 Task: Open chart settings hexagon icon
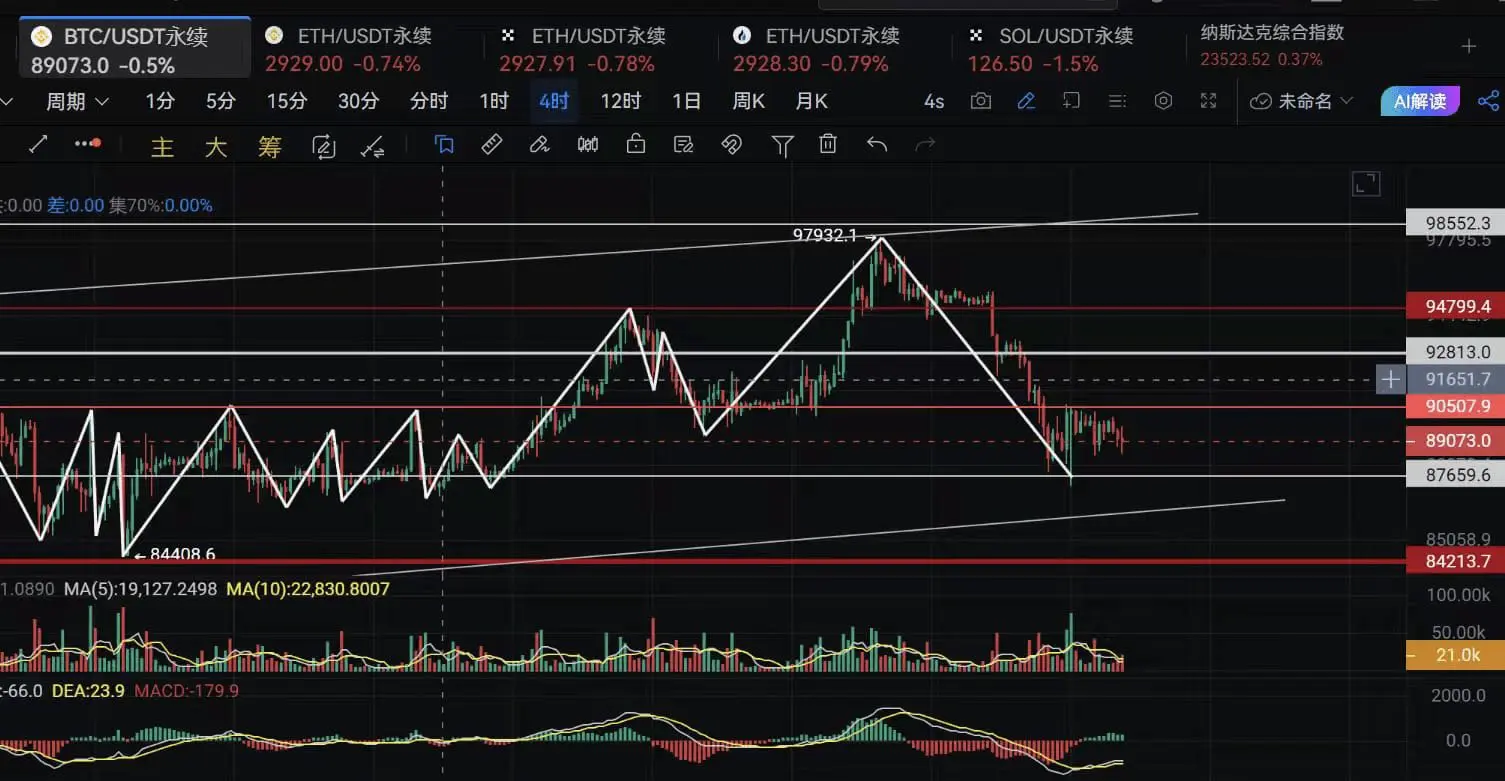(x=1163, y=101)
